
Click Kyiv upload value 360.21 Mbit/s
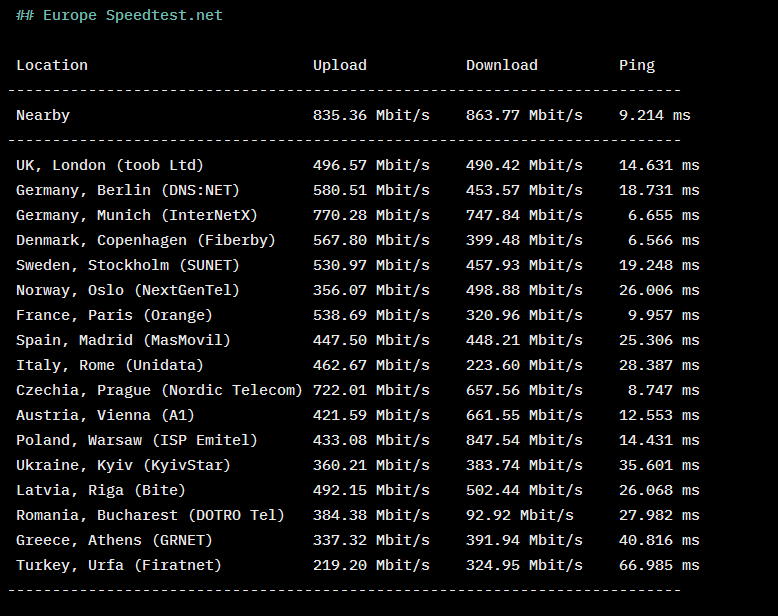(371, 465)
